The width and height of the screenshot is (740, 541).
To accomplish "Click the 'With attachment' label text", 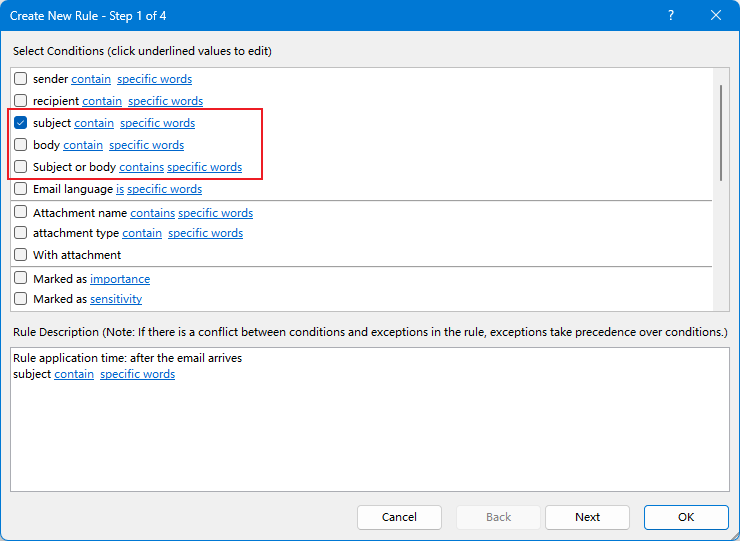I will [x=77, y=255].
